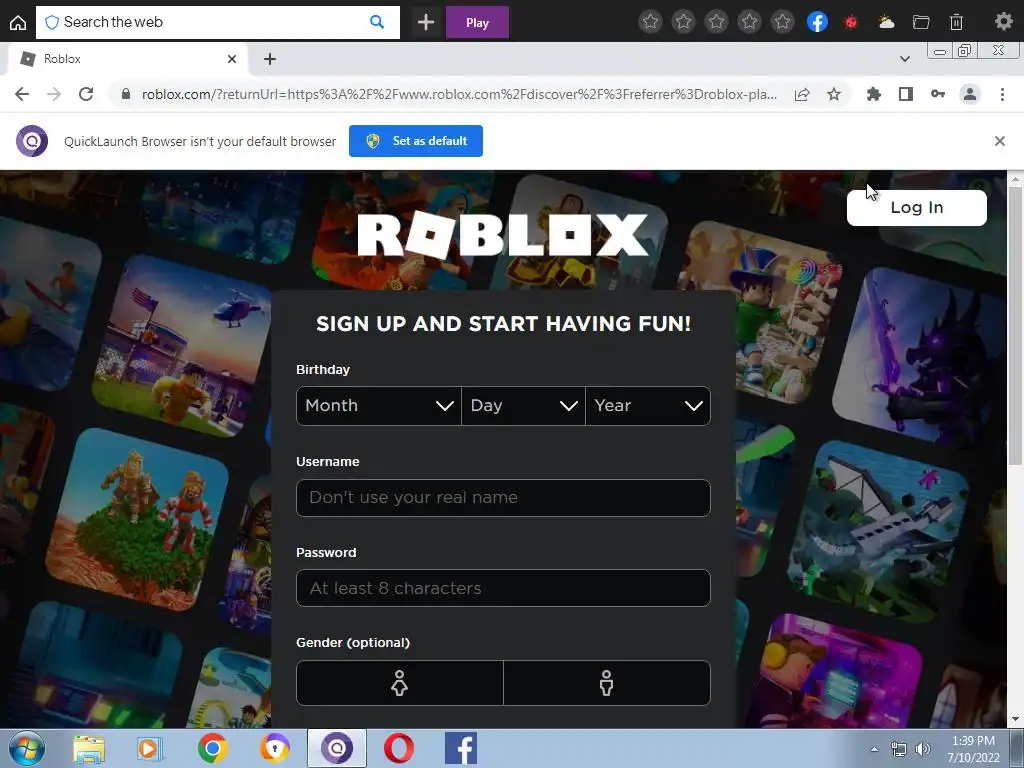Dismiss the default browser notification bar
Viewport: 1024px width, 768px height.
(999, 141)
